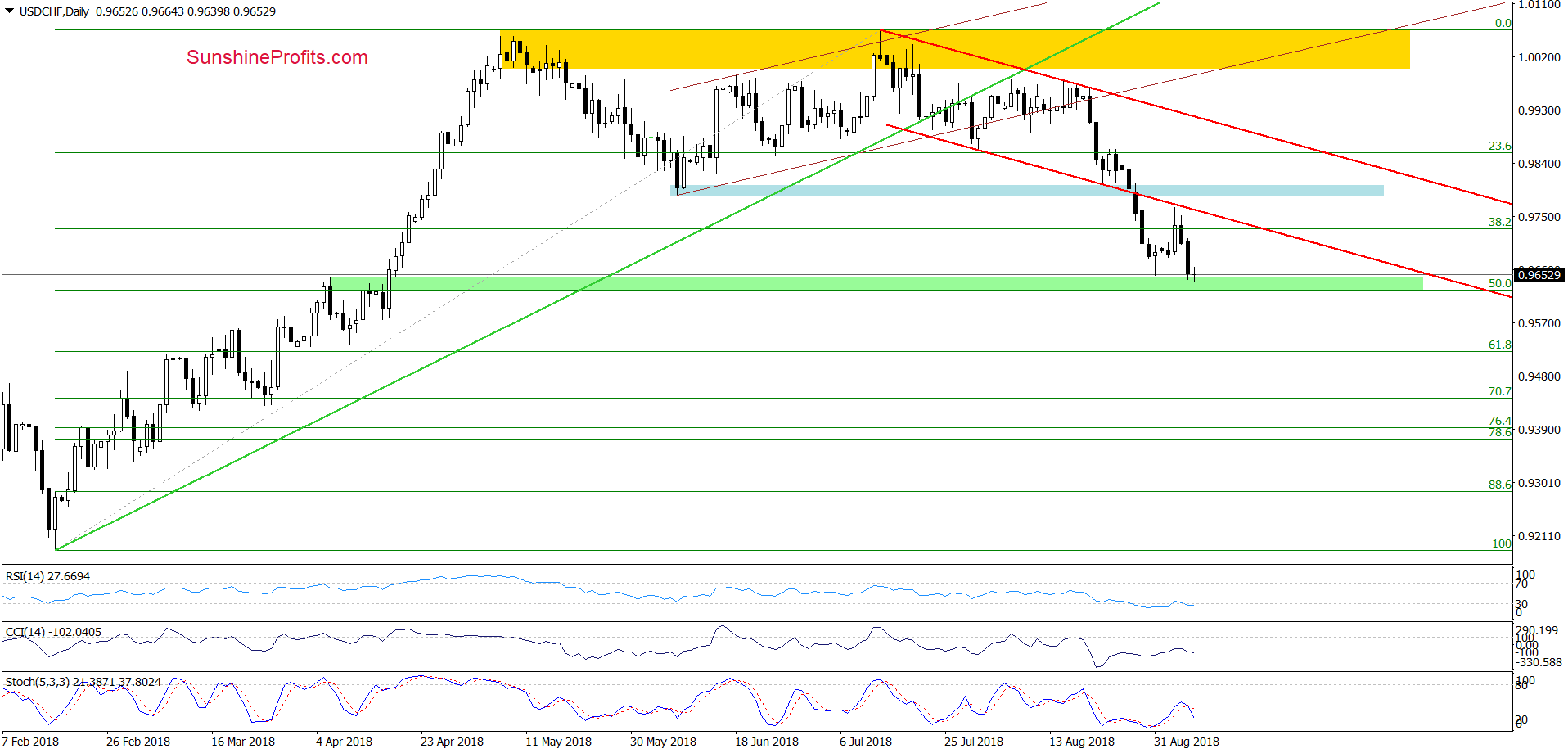Click the 11 May 2018 date label
The image size is (1568, 753).
coord(558,742)
